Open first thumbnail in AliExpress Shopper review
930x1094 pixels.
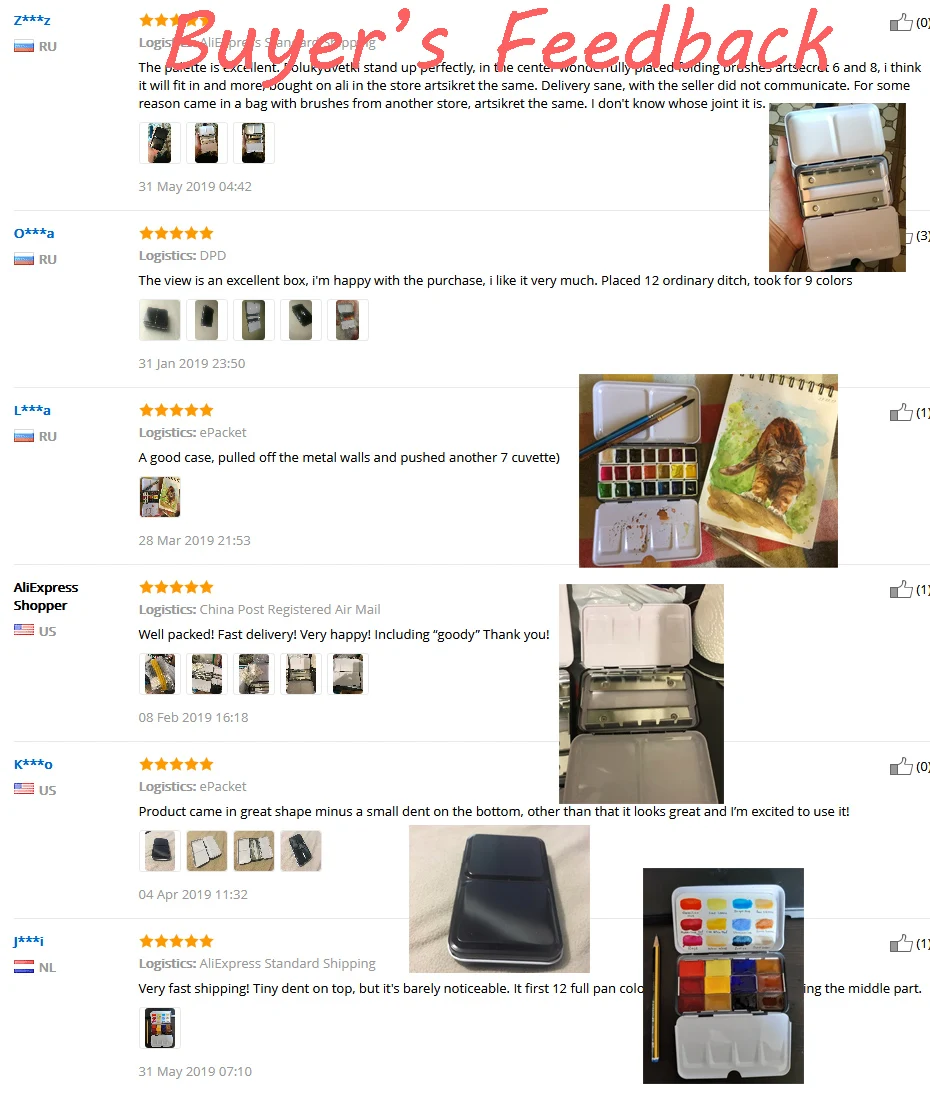coord(160,674)
